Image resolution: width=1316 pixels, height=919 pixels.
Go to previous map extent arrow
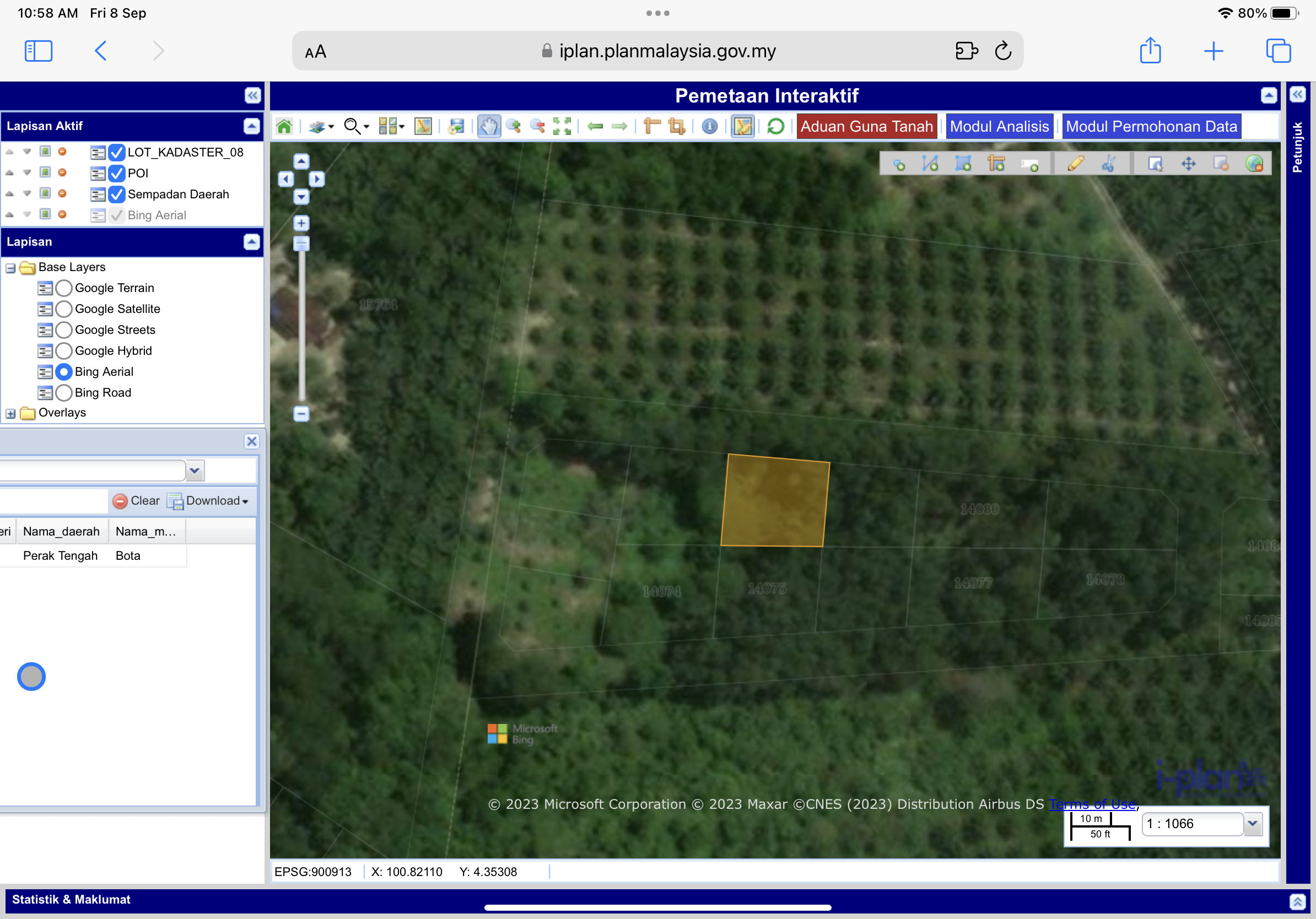596,126
